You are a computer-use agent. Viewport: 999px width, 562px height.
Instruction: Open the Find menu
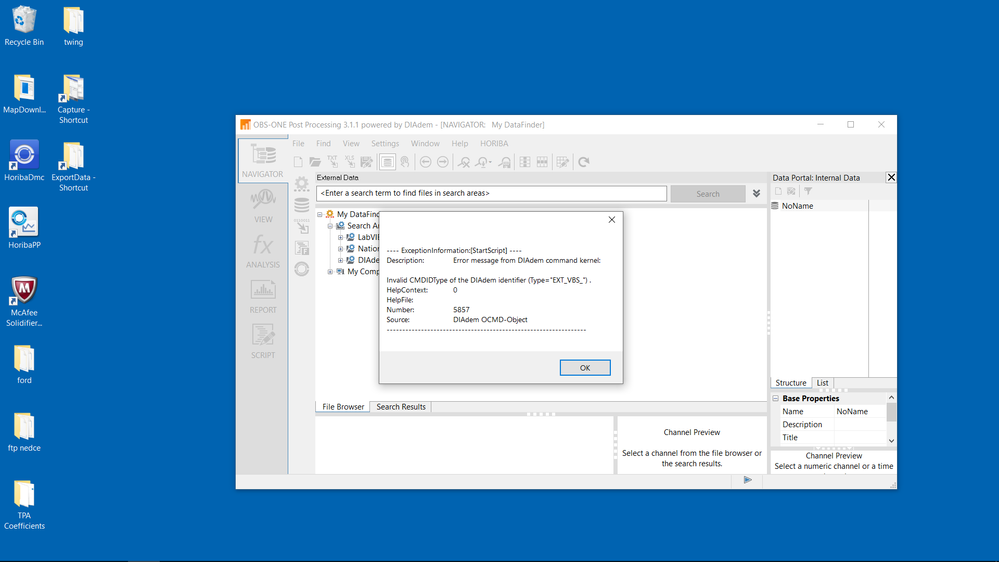coord(324,143)
